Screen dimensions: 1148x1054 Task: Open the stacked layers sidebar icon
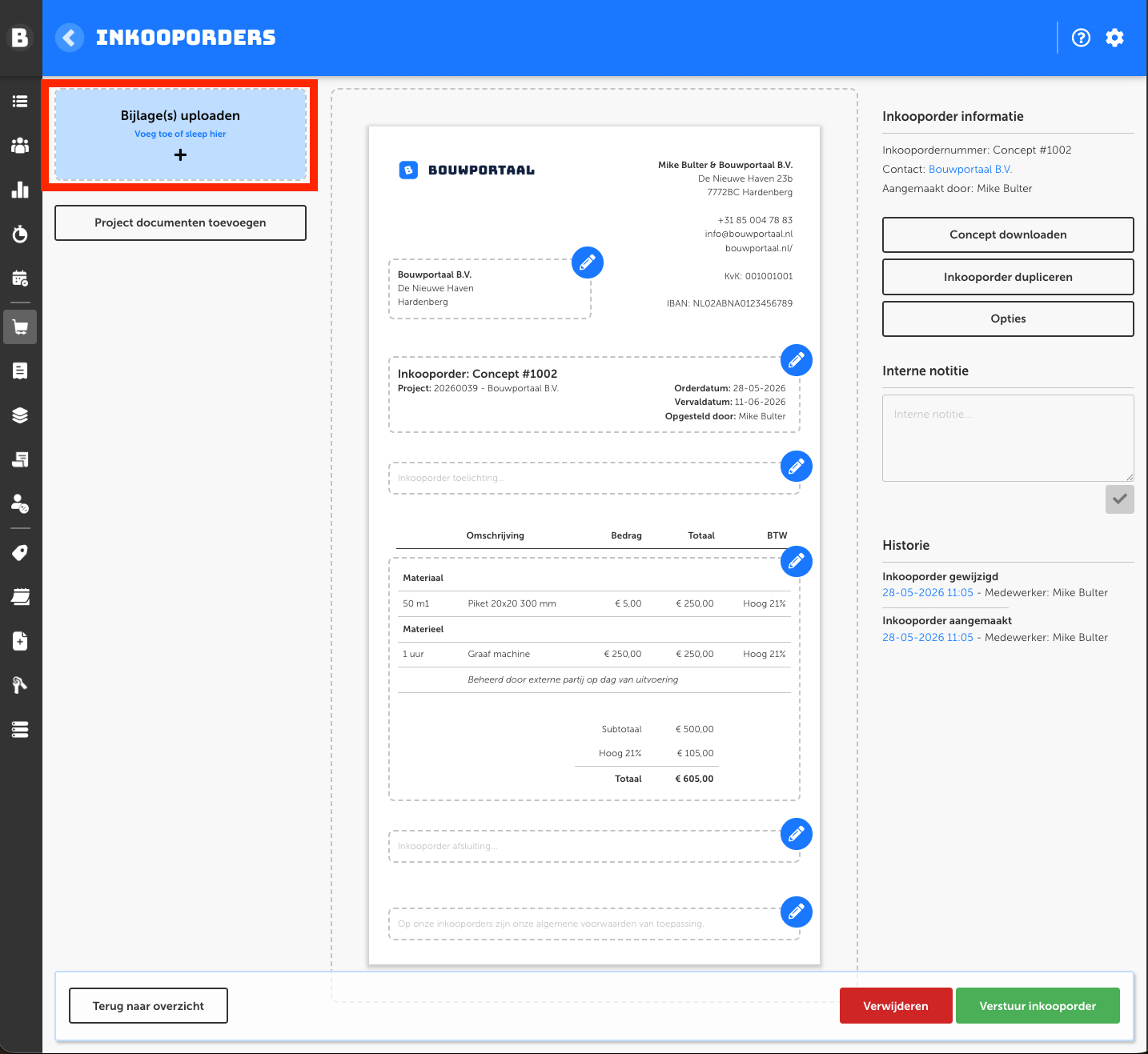point(20,415)
